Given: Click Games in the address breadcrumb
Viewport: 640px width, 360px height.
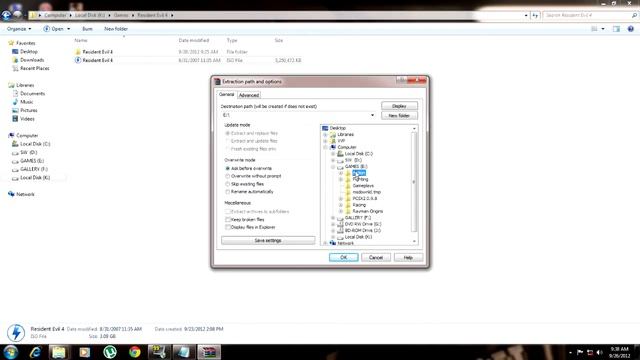Looking at the screenshot, I should point(121,15).
